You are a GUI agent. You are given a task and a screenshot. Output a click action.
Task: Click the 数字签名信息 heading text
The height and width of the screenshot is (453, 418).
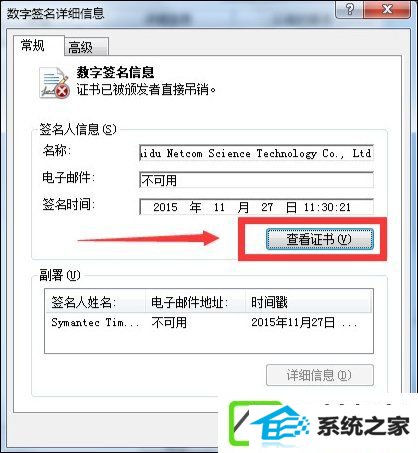(x=115, y=72)
